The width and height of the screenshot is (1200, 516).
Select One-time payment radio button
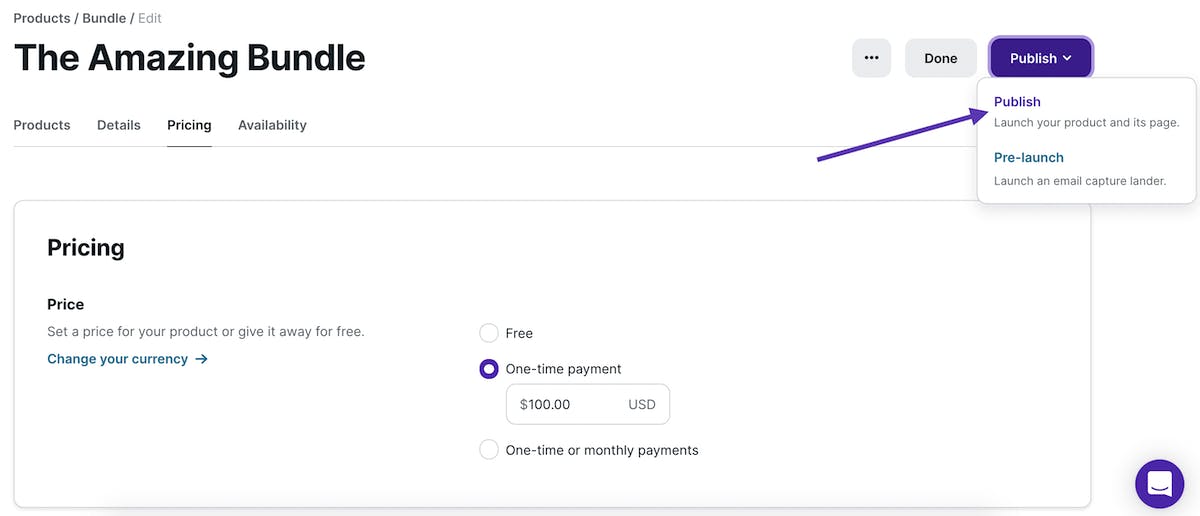pos(489,369)
